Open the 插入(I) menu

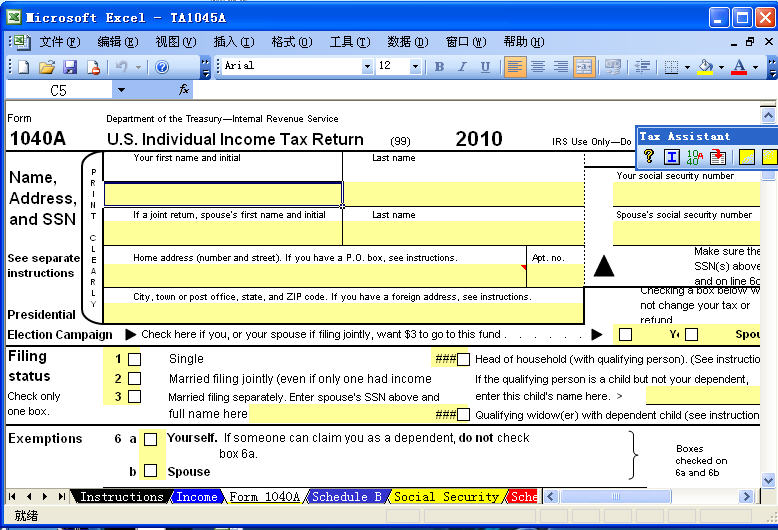click(x=234, y=42)
